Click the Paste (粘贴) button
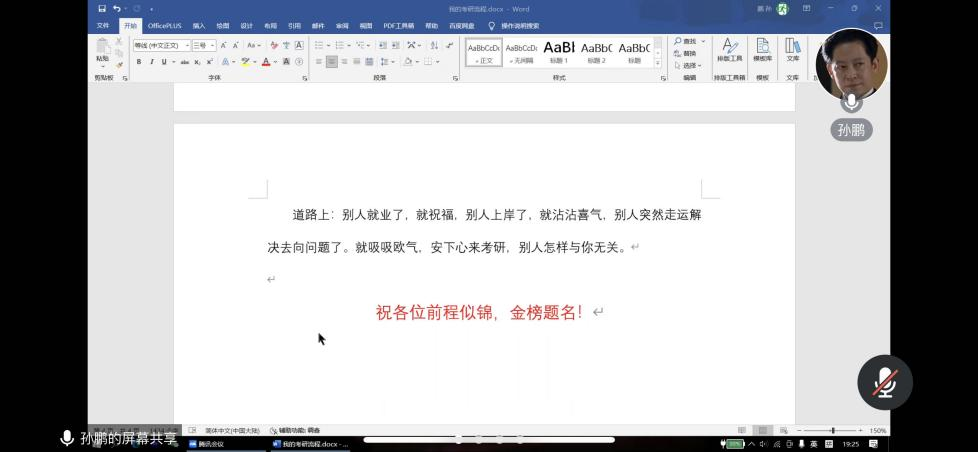Screen dimensions: 978x452 tap(103, 52)
